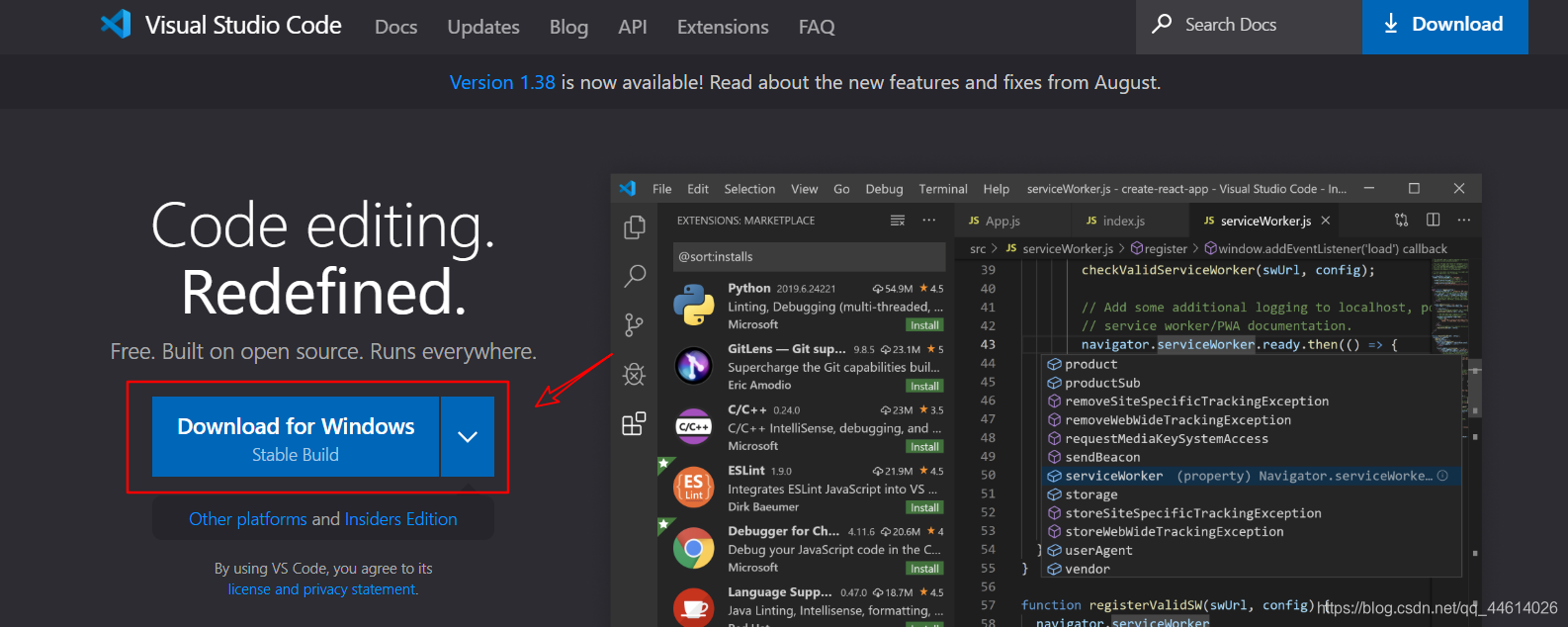Click the Download for Windows button
This screenshot has width=1568, height=627.
[x=296, y=436]
